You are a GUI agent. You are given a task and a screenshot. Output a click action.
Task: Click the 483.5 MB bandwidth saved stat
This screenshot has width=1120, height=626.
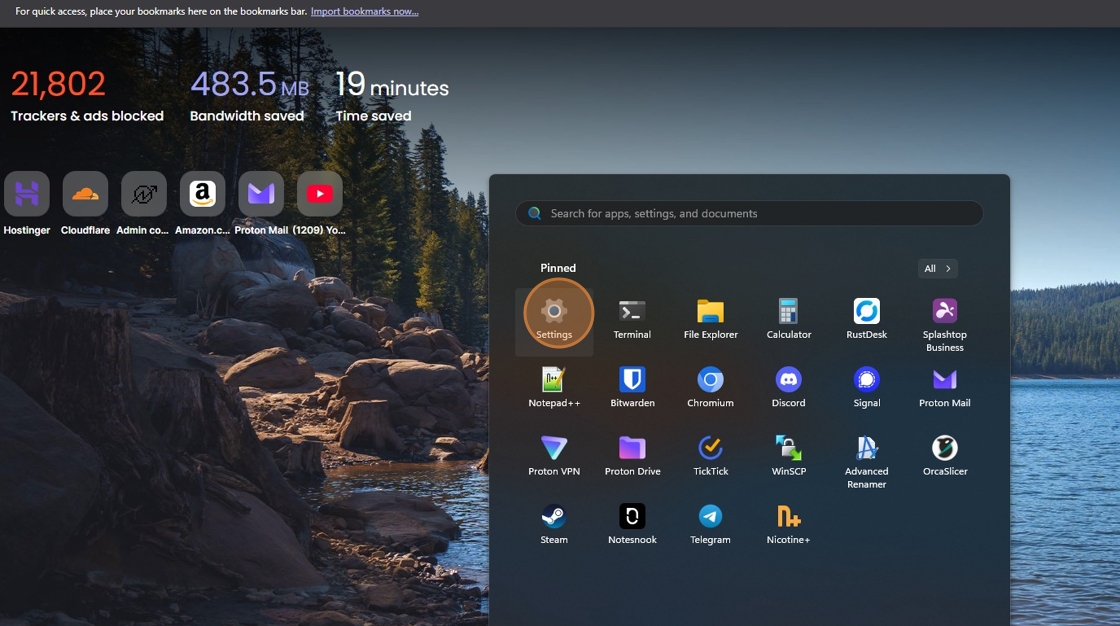point(249,96)
